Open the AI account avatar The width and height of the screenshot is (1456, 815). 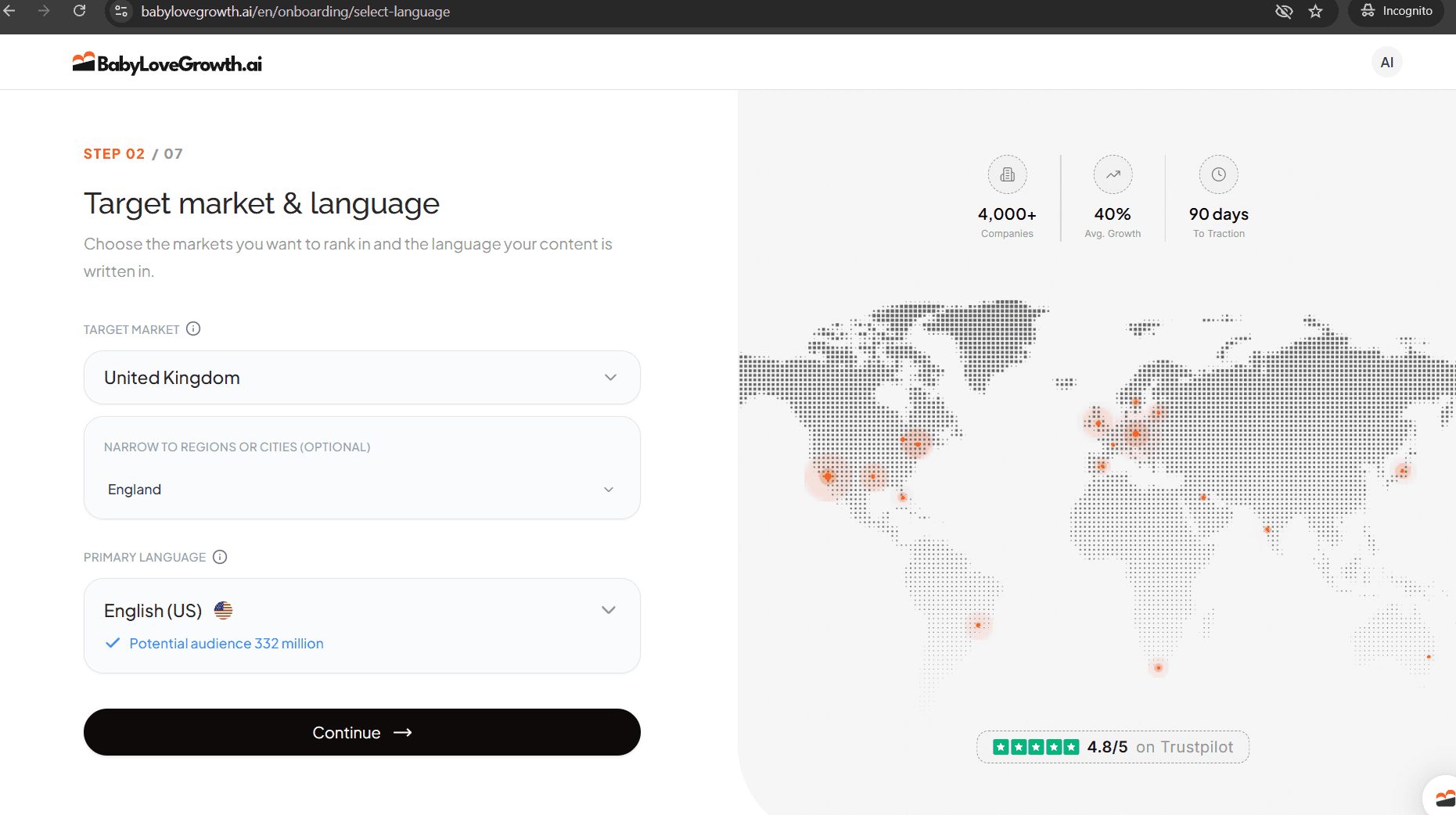1386,63
